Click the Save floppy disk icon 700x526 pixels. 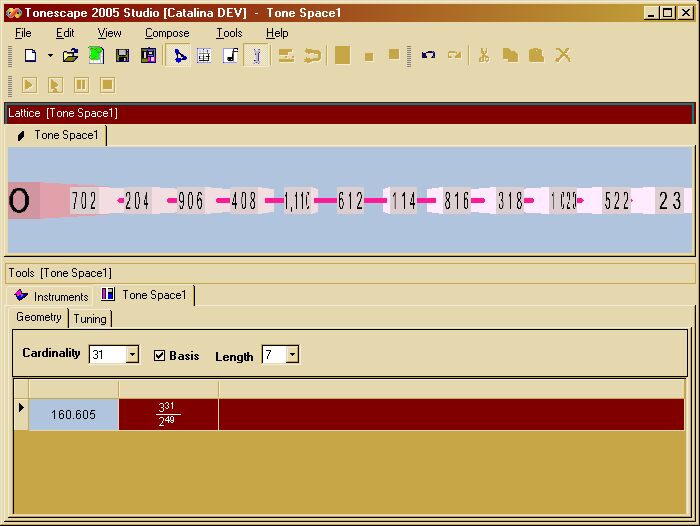tap(122, 55)
